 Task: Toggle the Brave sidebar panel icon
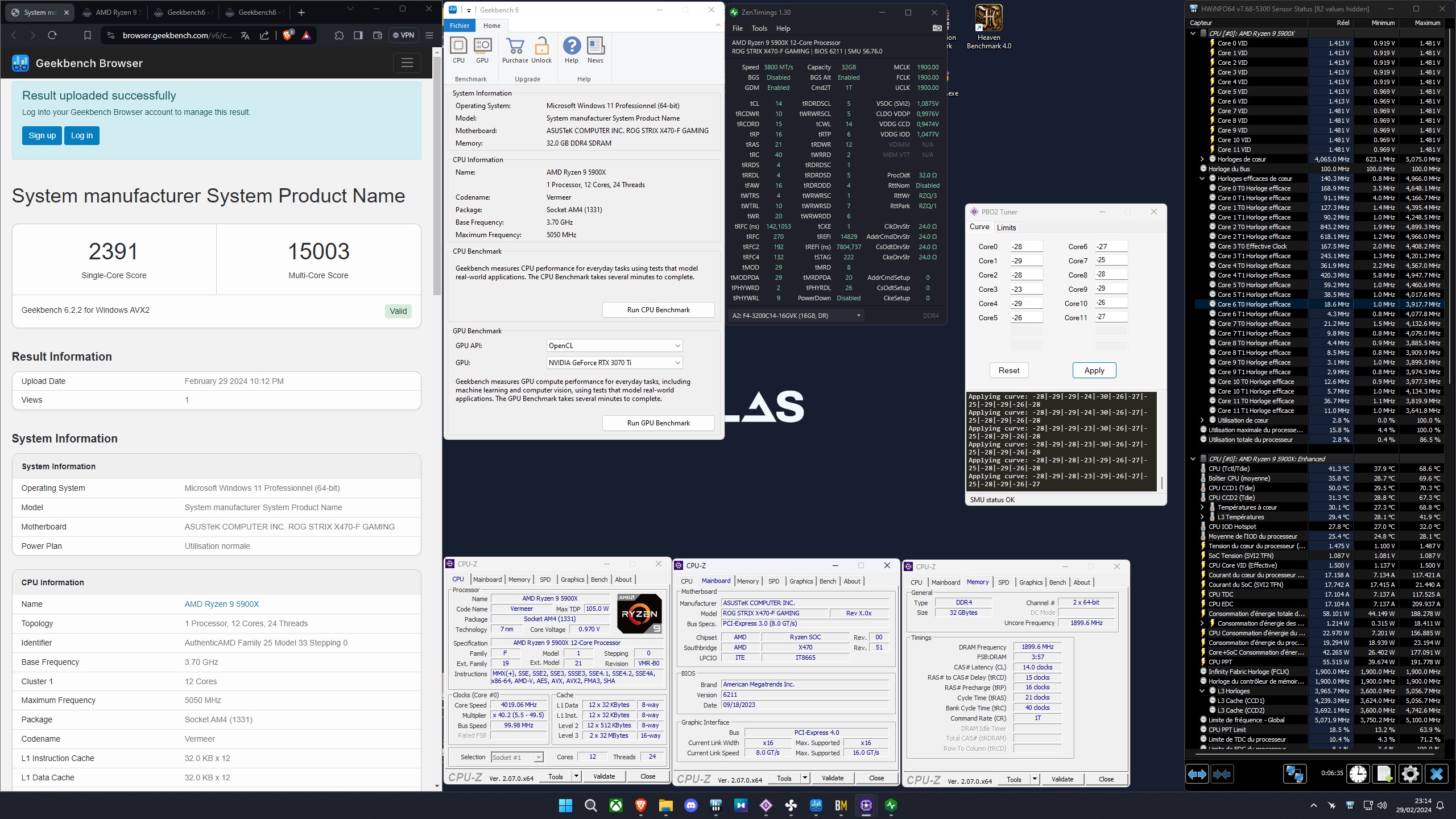(358, 35)
